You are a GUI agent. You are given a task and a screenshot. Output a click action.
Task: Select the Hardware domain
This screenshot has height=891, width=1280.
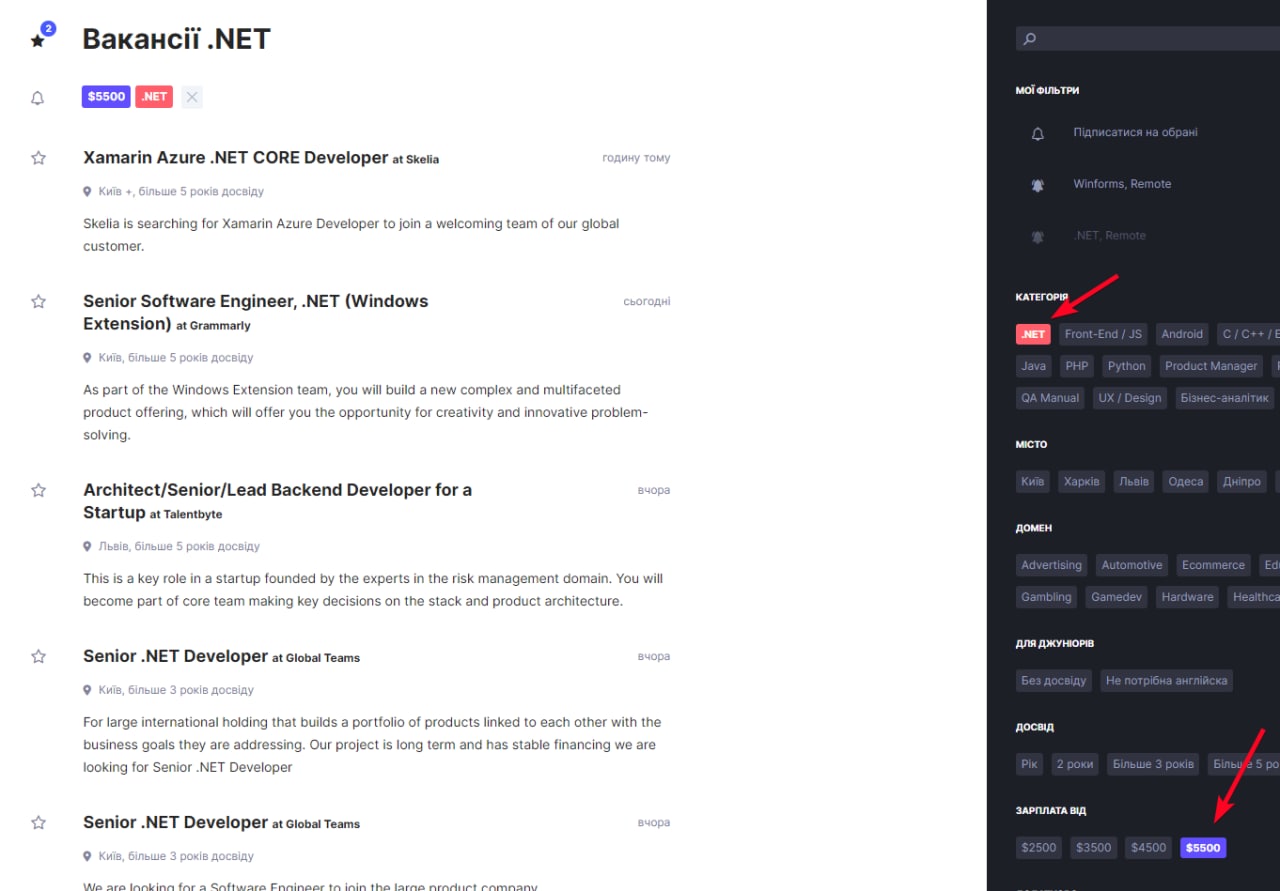1188,597
